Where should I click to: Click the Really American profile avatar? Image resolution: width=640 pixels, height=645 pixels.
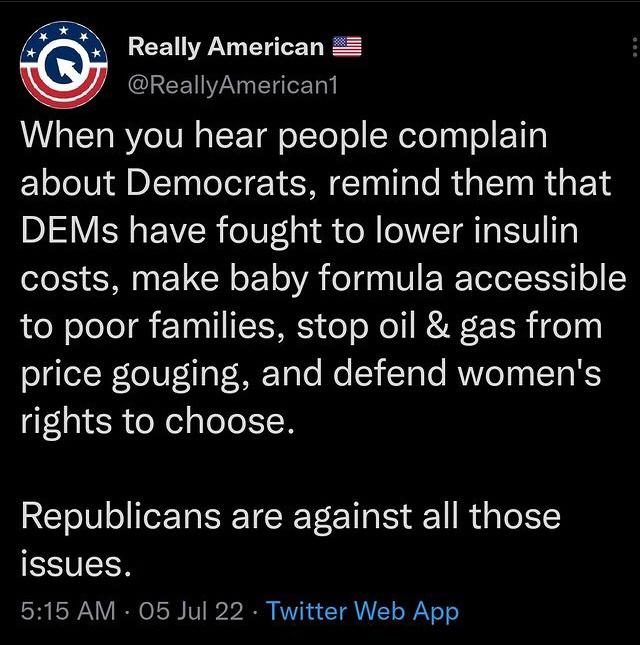pyautogui.click(x=64, y=66)
